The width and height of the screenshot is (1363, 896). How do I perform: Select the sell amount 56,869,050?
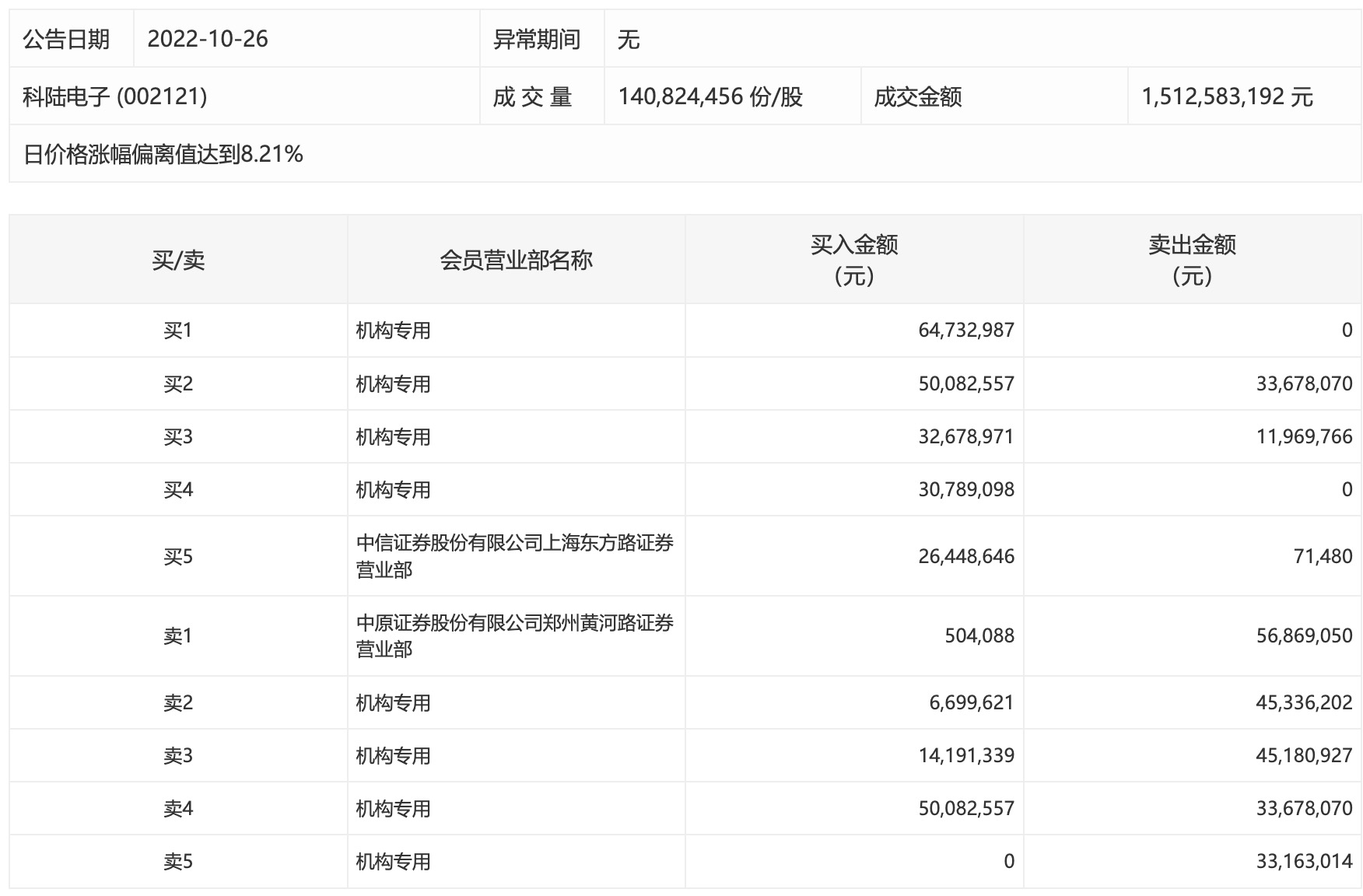click(x=1305, y=636)
